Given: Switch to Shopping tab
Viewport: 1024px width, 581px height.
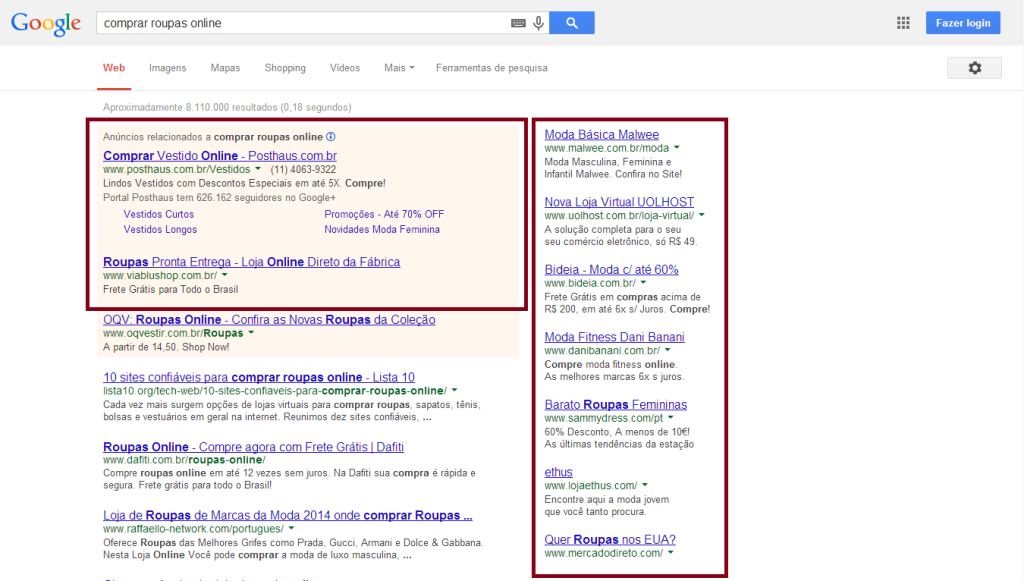Looking at the screenshot, I should [285, 68].
